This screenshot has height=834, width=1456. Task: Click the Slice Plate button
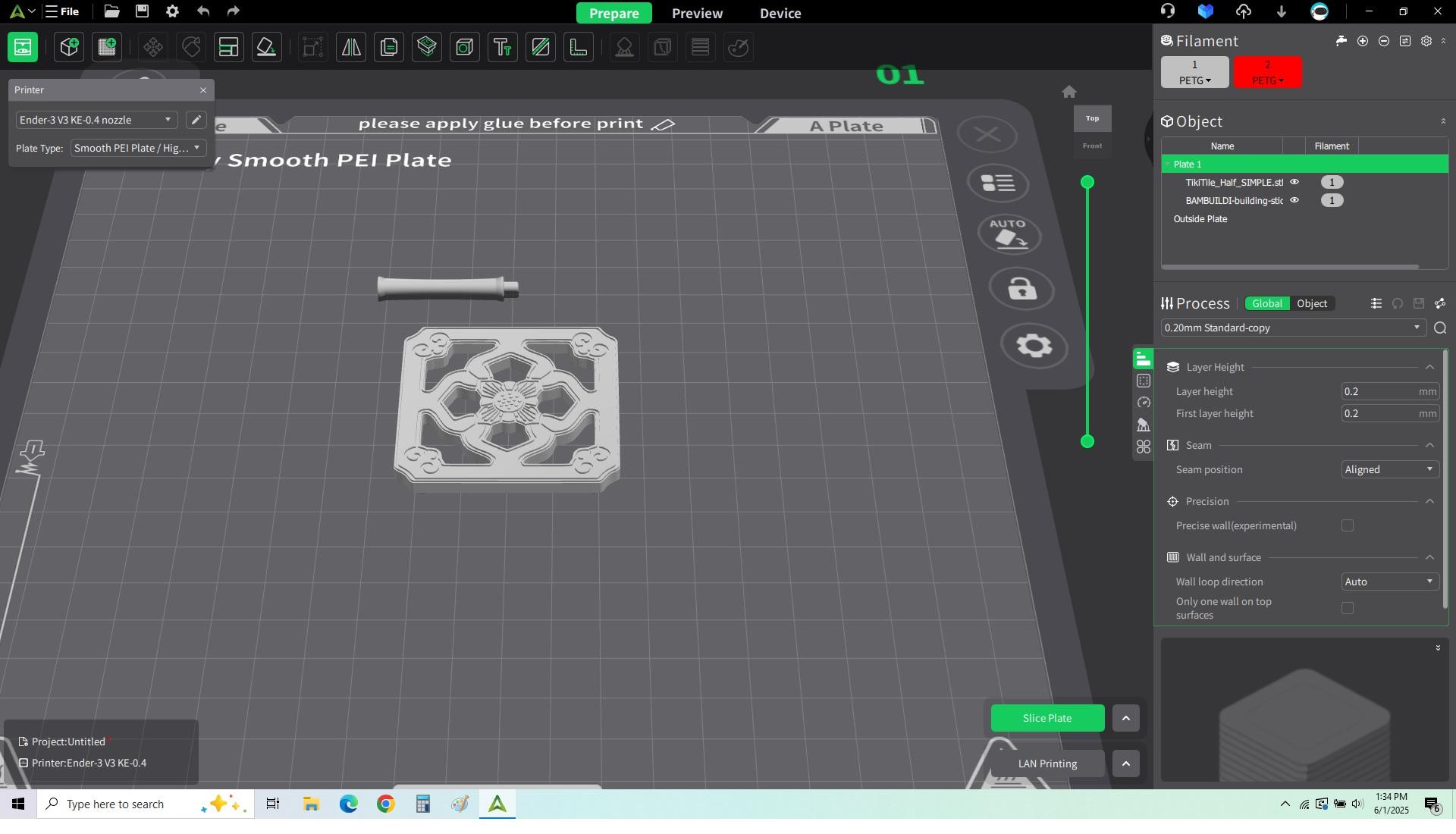pos(1046,718)
